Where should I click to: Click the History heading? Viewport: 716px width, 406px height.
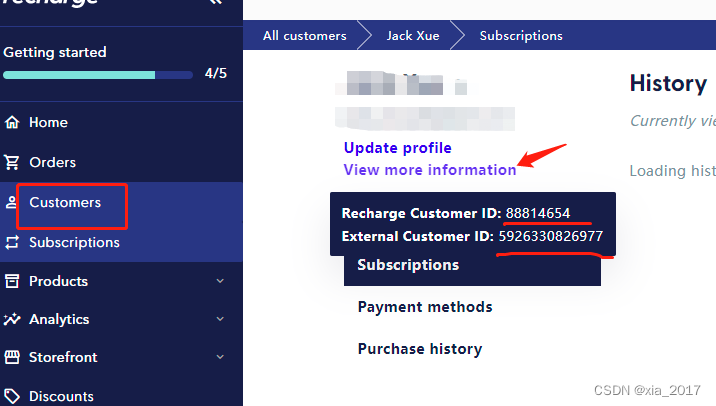pyautogui.click(x=668, y=84)
